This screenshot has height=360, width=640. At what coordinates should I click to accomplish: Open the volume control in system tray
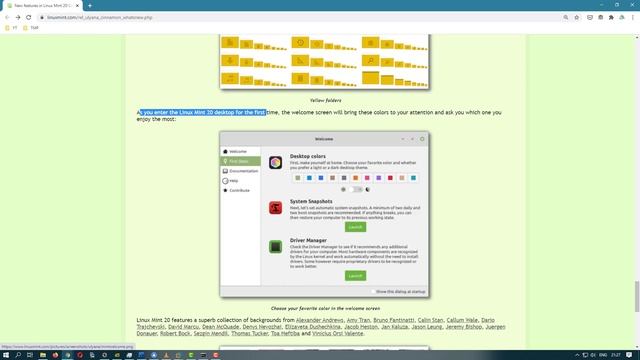tap(593, 355)
